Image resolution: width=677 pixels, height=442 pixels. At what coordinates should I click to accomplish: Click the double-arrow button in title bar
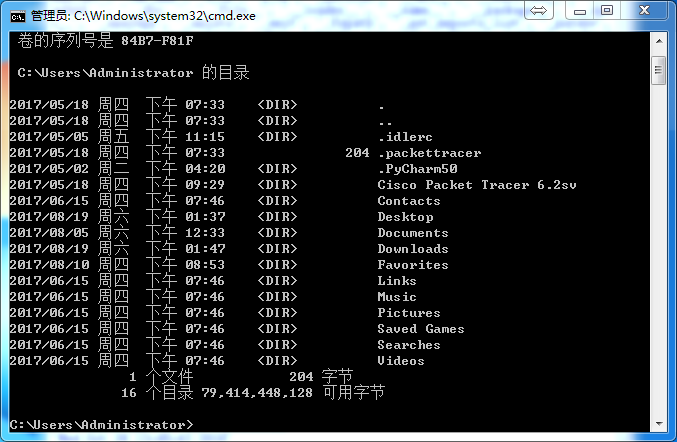538,10
